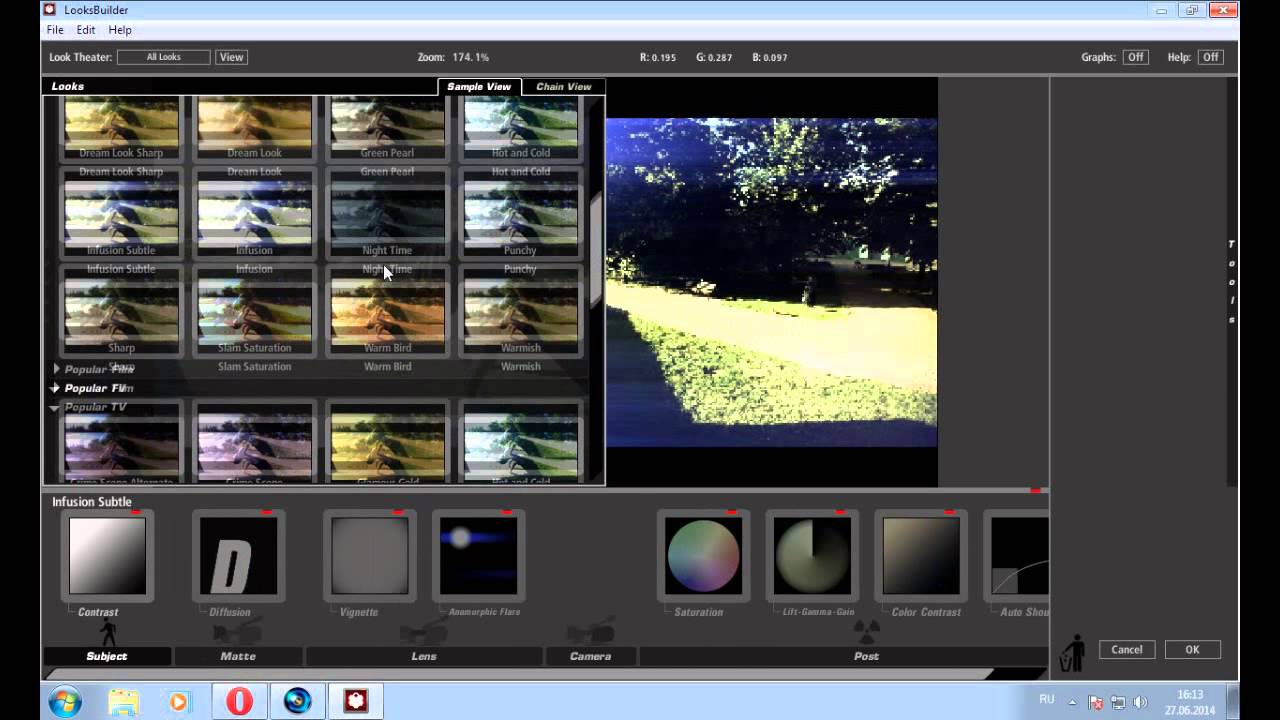Click the View button
The width and height of the screenshot is (1280, 720).
click(x=231, y=57)
